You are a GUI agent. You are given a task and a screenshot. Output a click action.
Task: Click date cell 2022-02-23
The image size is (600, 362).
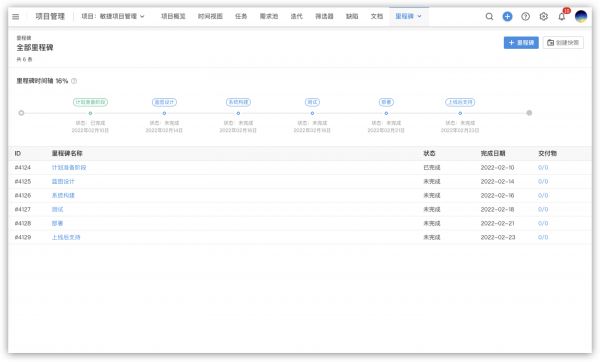(x=497, y=237)
